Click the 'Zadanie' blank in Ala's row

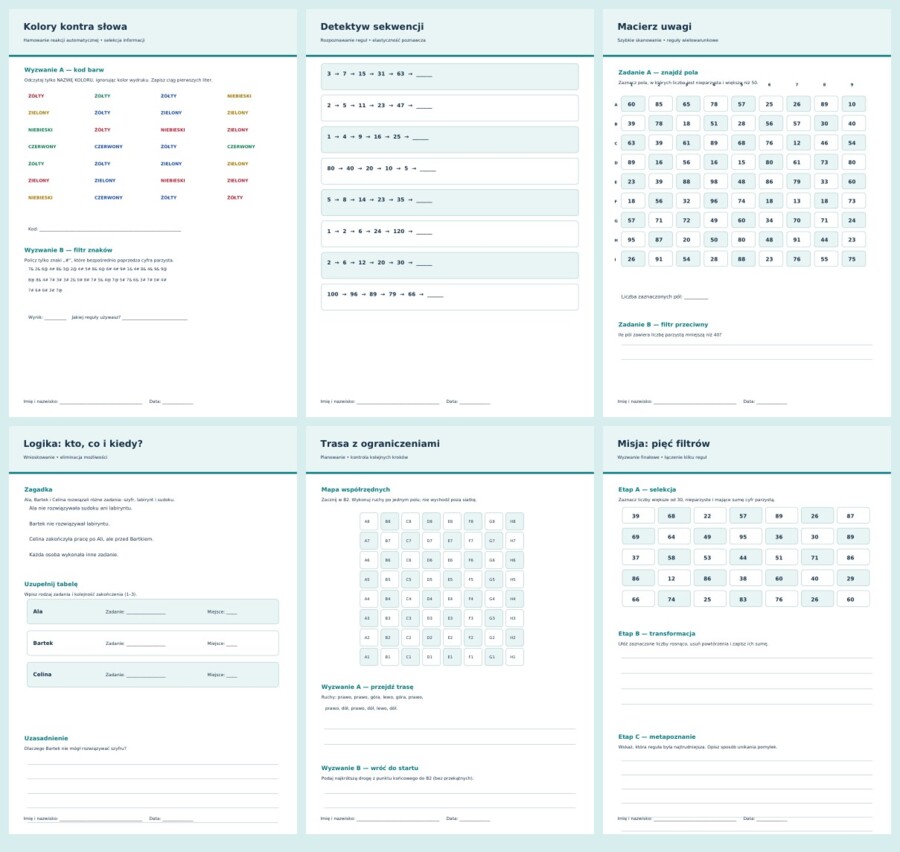tap(146, 612)
